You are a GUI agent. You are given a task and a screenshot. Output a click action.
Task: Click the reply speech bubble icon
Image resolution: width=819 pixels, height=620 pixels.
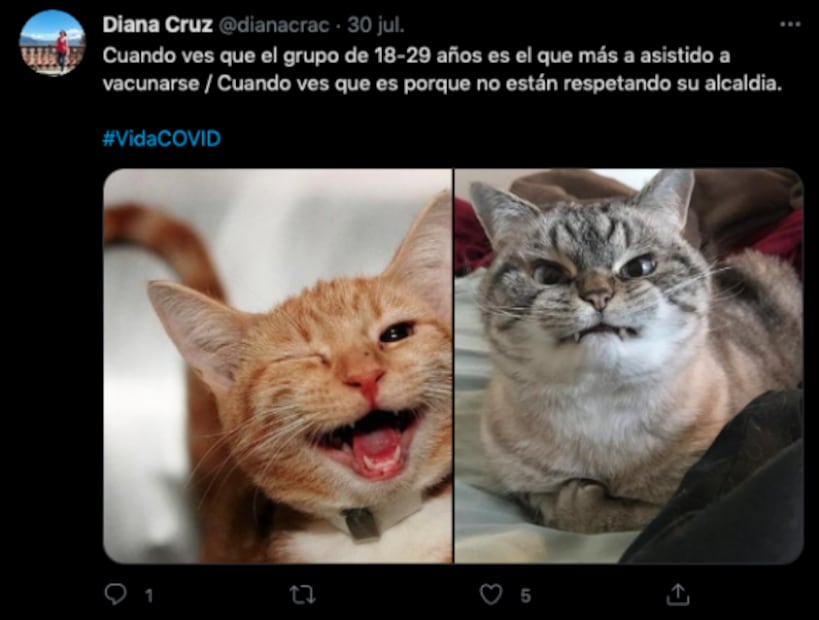(x=115, y=594)
